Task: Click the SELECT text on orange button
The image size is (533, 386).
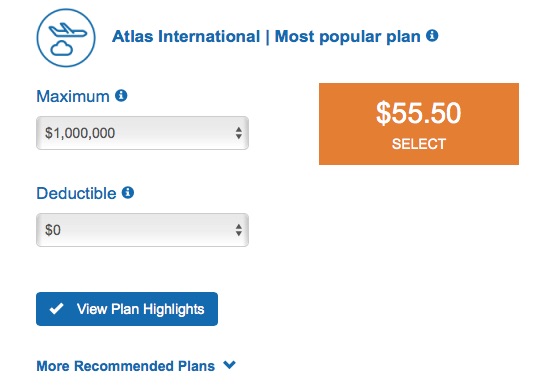Action: (419, 144)
